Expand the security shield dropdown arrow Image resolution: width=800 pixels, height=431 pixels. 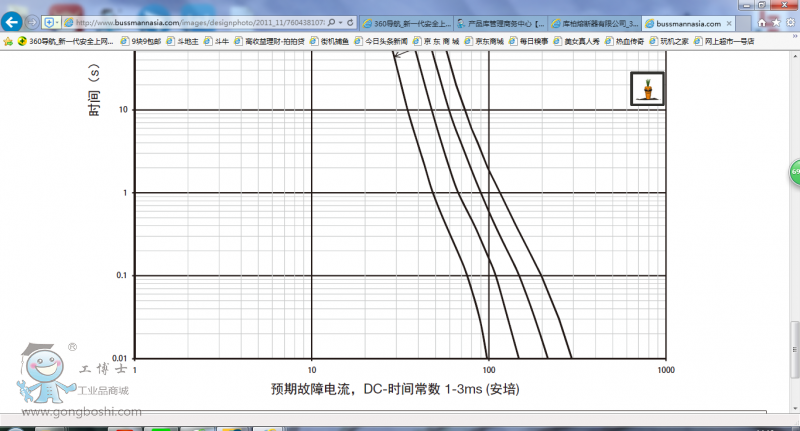pos(57,22)
